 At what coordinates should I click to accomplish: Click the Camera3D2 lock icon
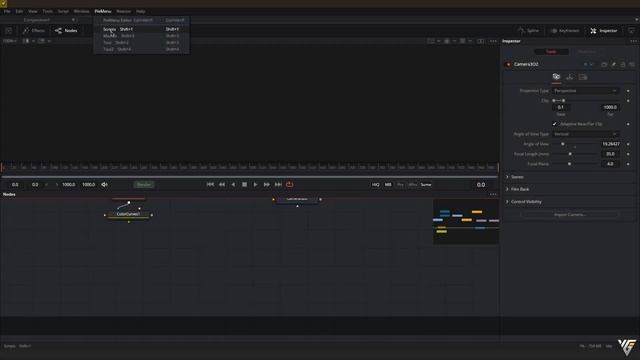pos(623,64)
